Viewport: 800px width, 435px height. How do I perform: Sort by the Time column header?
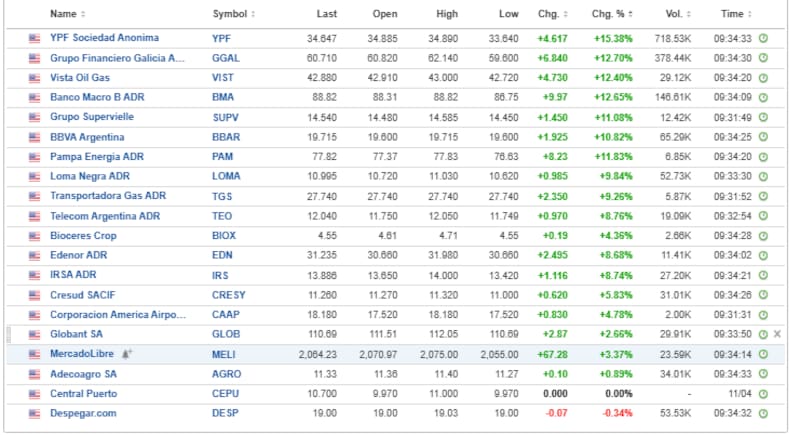pyautogui.click(x=736, y=14)
